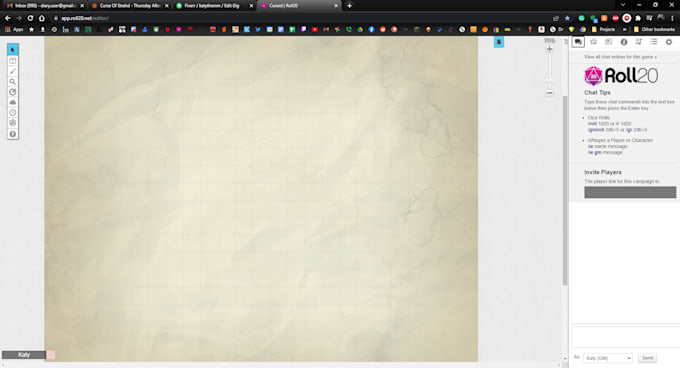Click the canvas vertical scrollbar
The width and height of the screenshot is (680, 368).
coord(565,190)
